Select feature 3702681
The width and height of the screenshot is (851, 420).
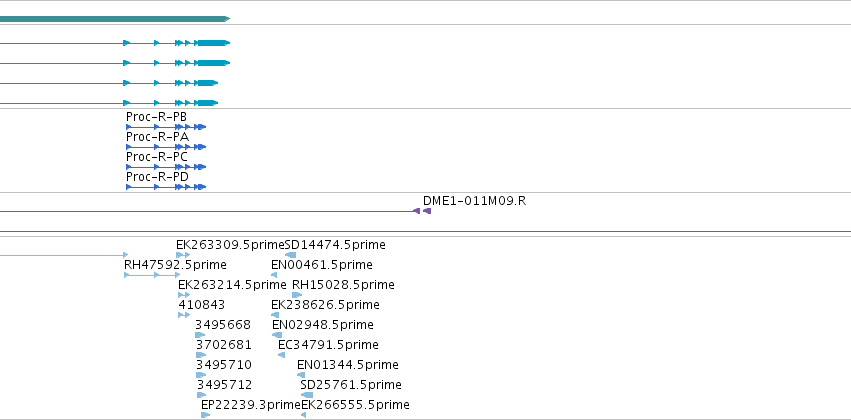[224, 345]
